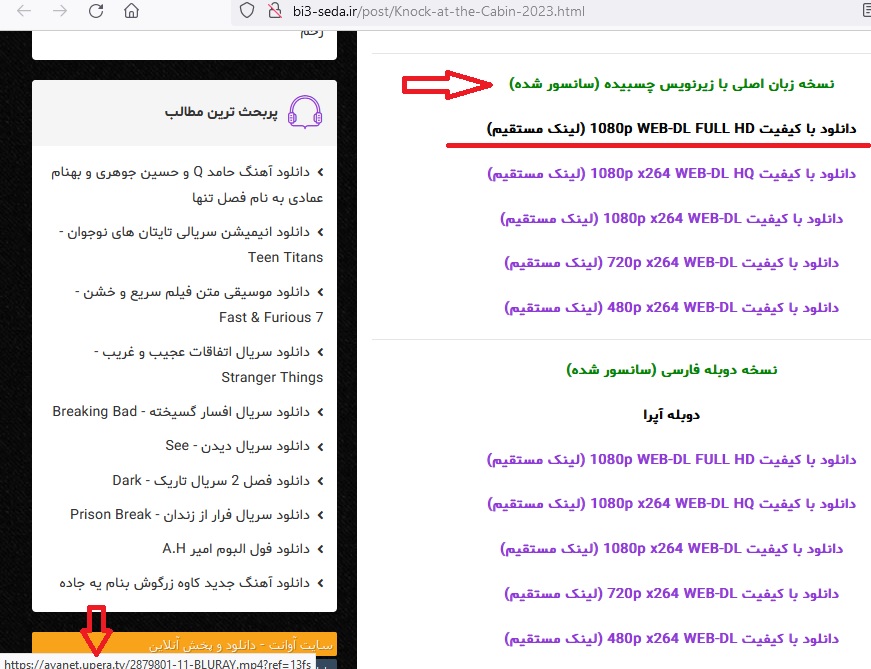
Task: Click the green subtitled version heading text
Action: [x=672, y=84]
